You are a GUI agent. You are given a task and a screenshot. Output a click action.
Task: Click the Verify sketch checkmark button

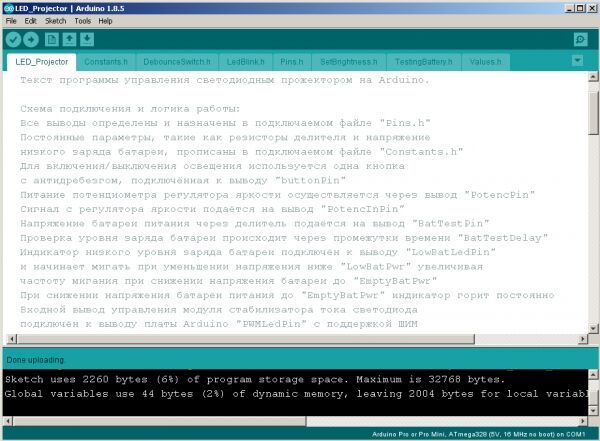(x=13, y=39)
